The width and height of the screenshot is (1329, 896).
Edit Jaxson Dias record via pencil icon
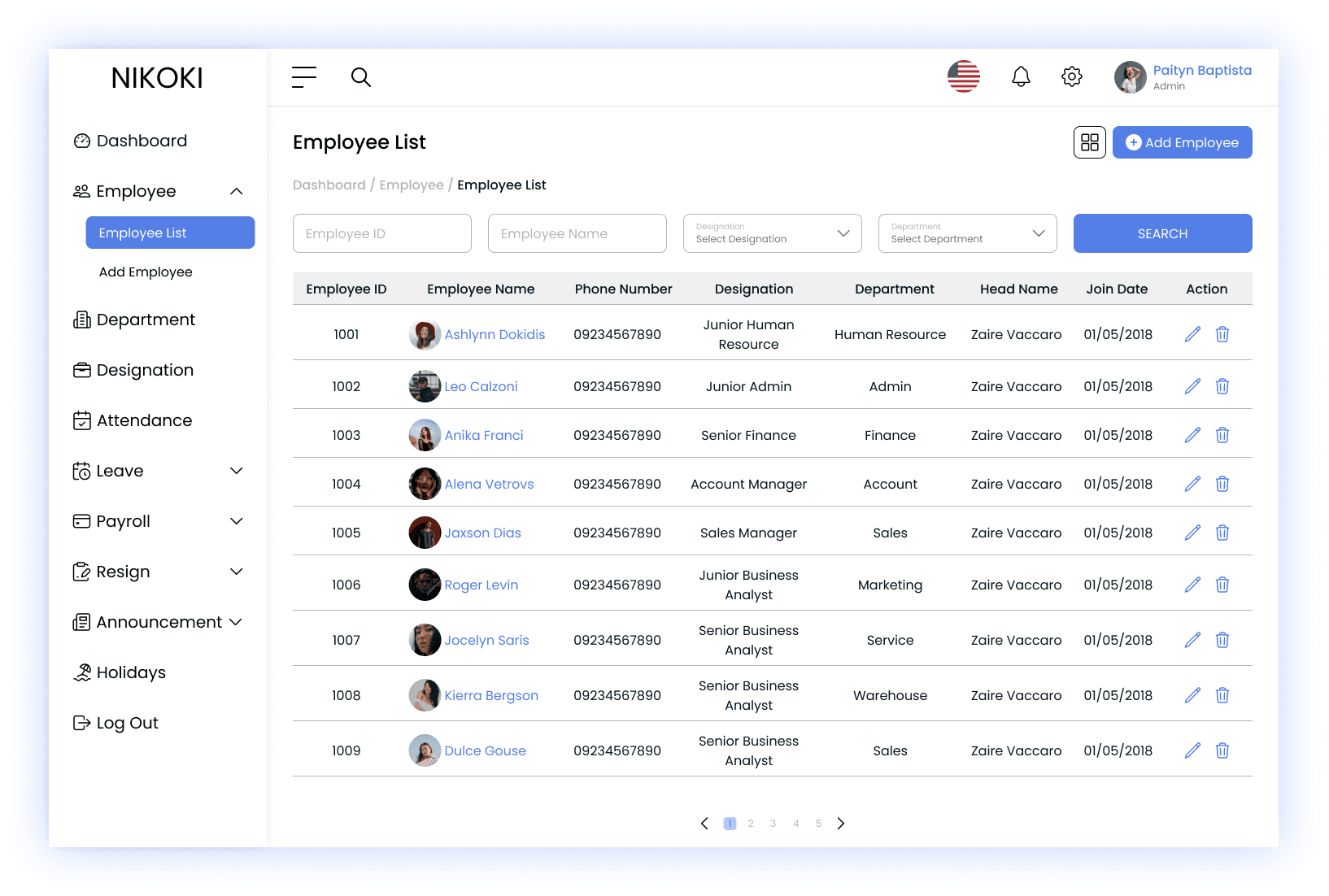pos(1192,533)
